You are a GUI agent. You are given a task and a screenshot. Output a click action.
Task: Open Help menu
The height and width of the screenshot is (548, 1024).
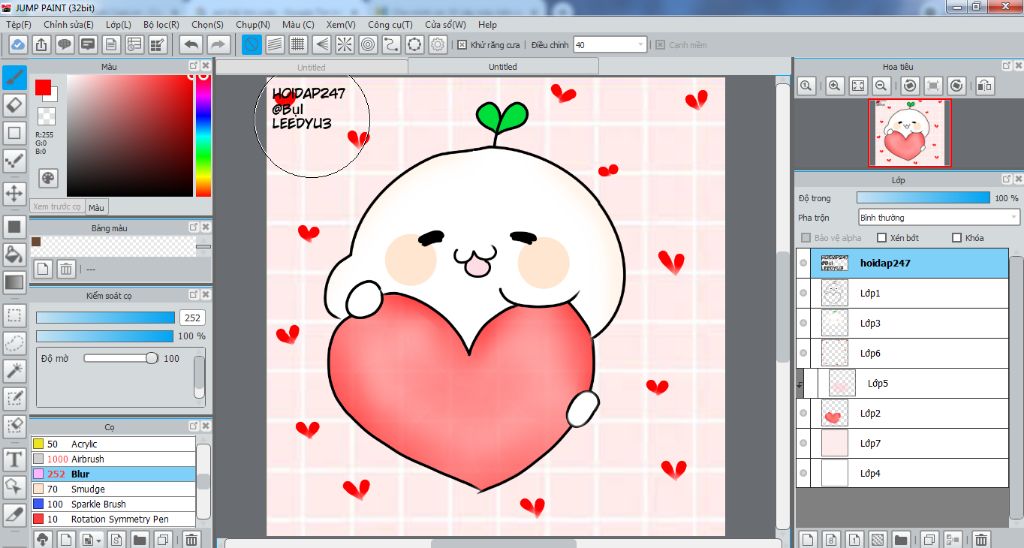[487, 24]
